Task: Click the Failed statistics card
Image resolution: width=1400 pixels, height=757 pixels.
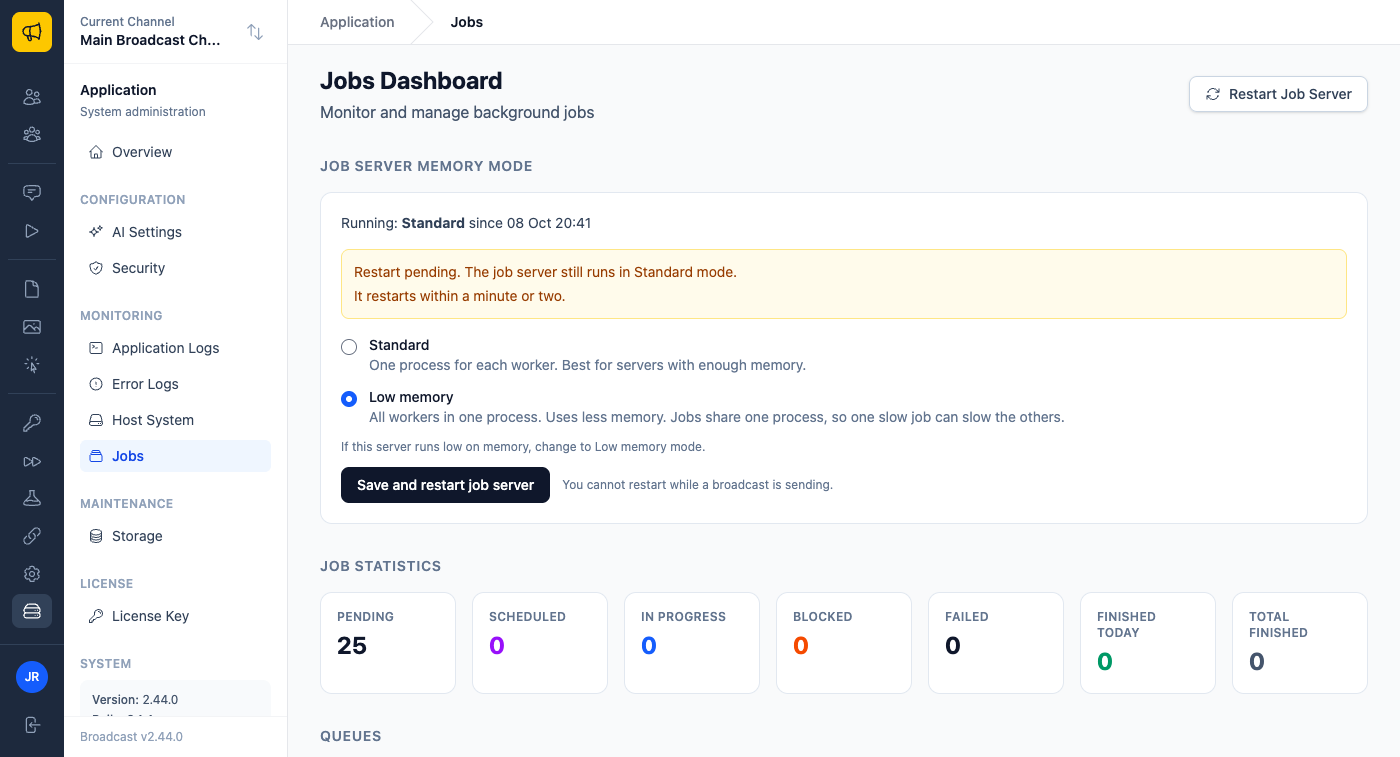Action: click(996, 643)
